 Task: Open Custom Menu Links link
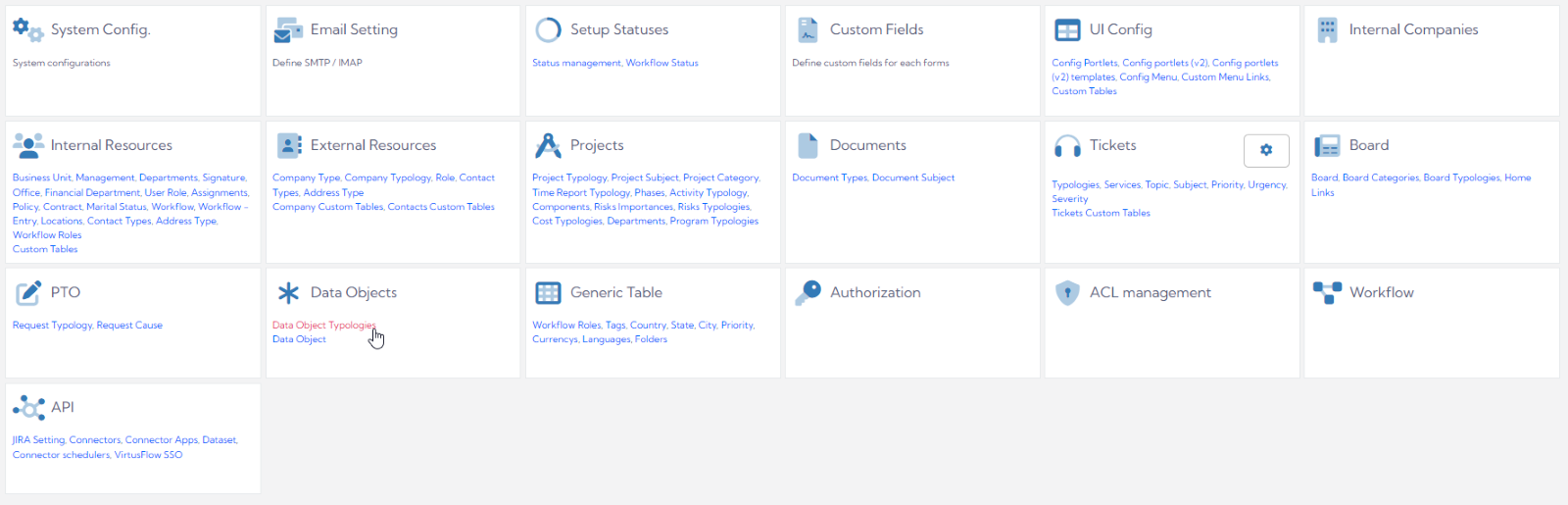point(1225,76)
